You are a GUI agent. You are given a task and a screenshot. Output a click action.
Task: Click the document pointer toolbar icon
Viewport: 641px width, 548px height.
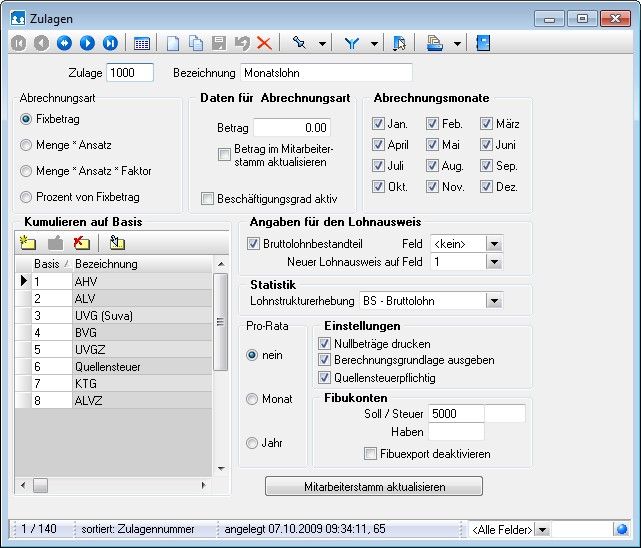399,43
